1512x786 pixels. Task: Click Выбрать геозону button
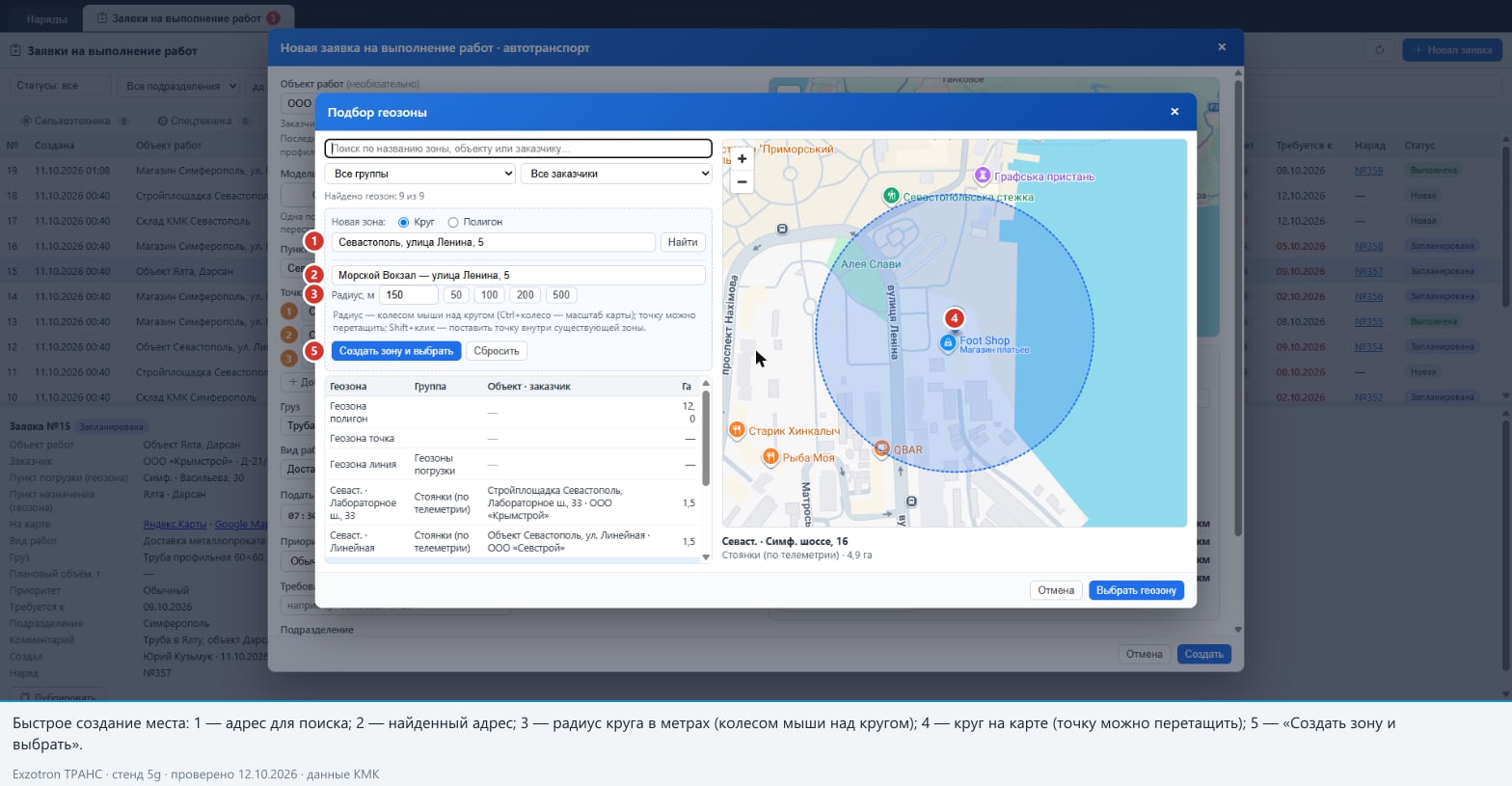pos(1136,590)
